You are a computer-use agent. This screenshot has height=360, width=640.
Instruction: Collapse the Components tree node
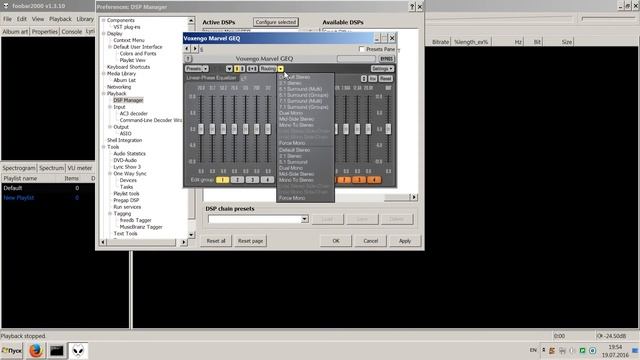point(104,20)
